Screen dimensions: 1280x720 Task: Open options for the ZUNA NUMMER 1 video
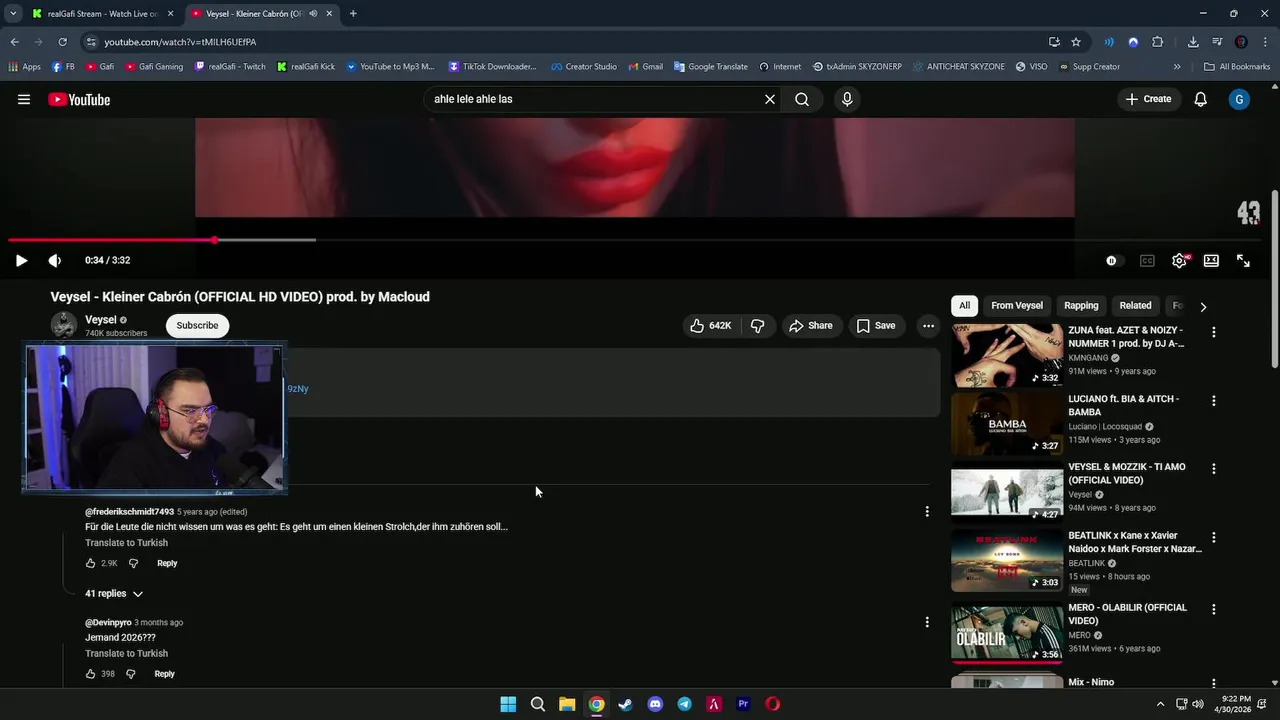click(x=1214, y=332)
